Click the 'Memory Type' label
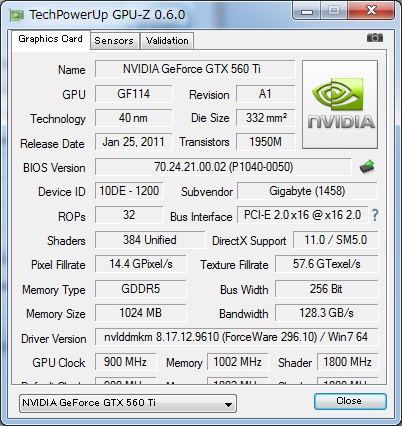402x426 pixels. click(x=54, y=290)
